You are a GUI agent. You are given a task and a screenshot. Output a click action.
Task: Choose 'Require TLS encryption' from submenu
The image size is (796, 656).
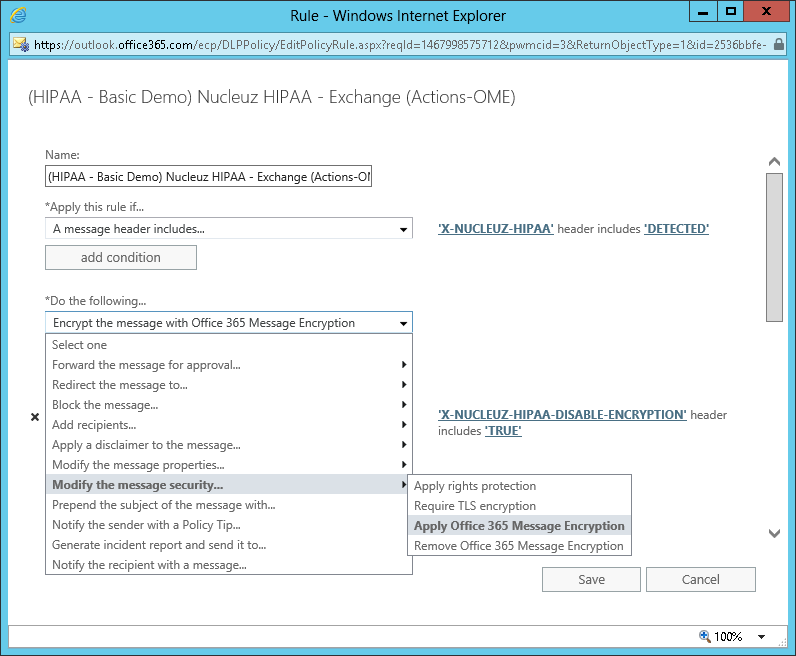(x=519, y=506)
